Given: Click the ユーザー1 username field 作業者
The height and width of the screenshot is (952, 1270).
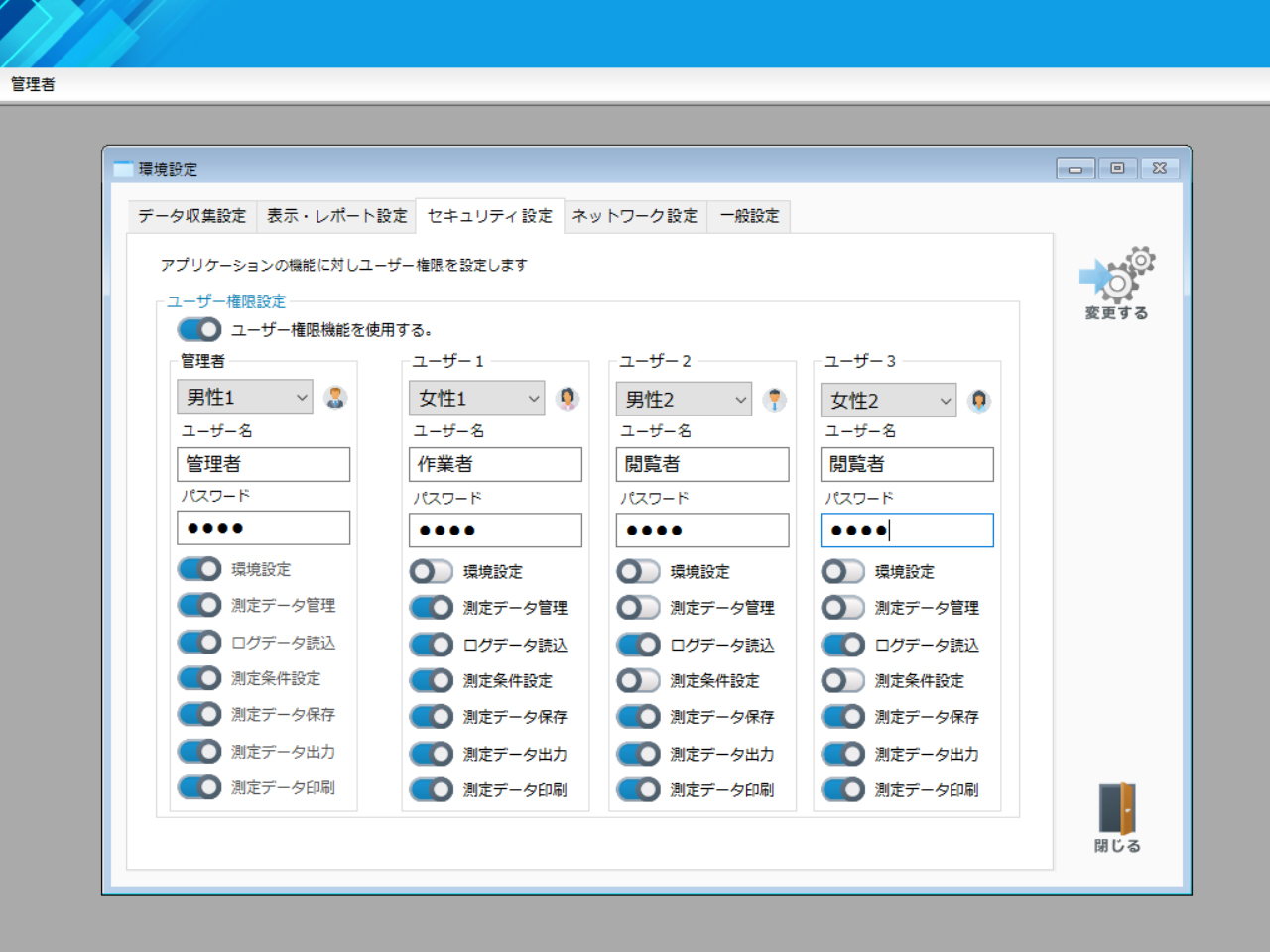Looking at the screenshot, I should click(495, 464).
